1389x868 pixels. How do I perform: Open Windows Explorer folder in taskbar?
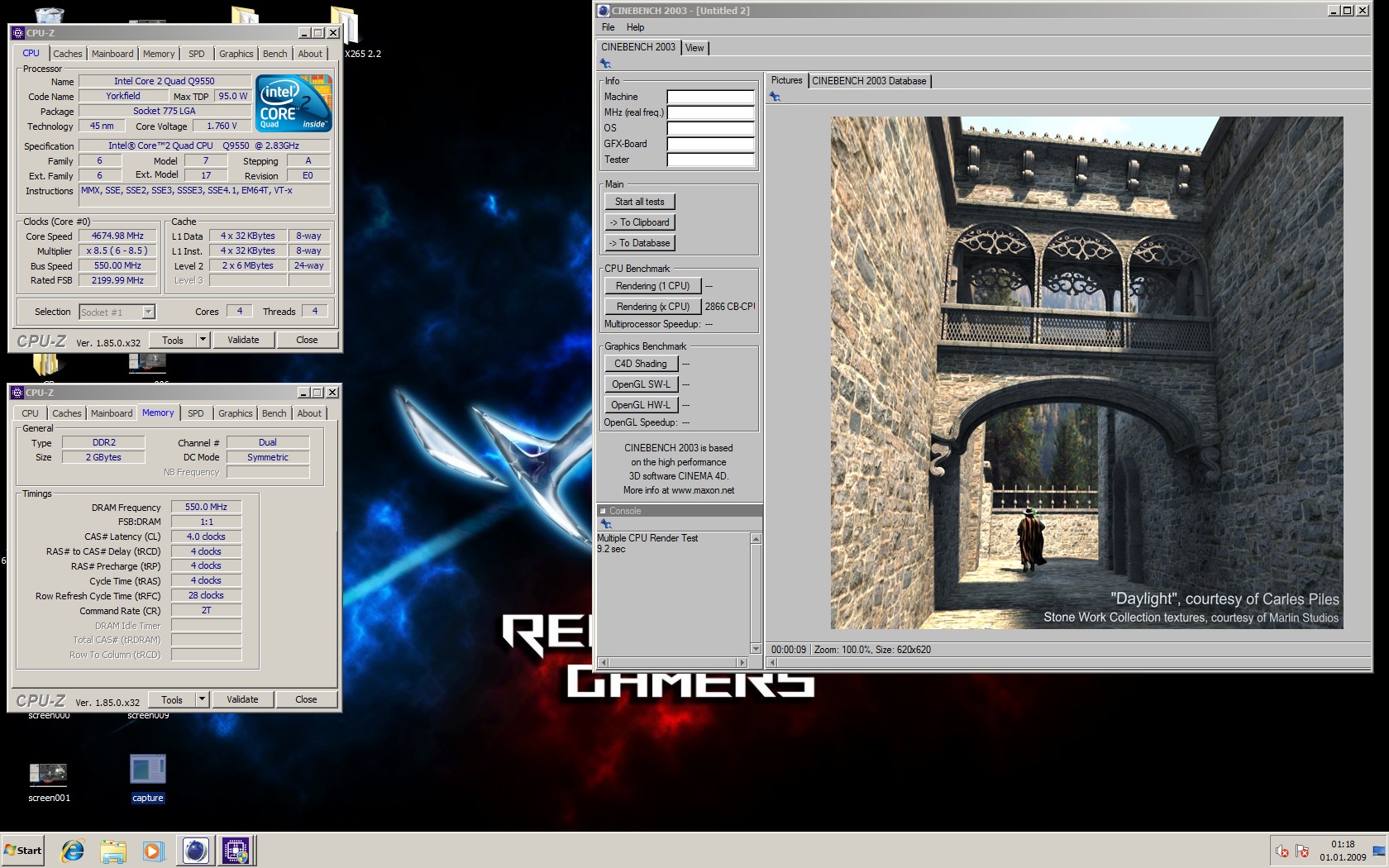113,850
